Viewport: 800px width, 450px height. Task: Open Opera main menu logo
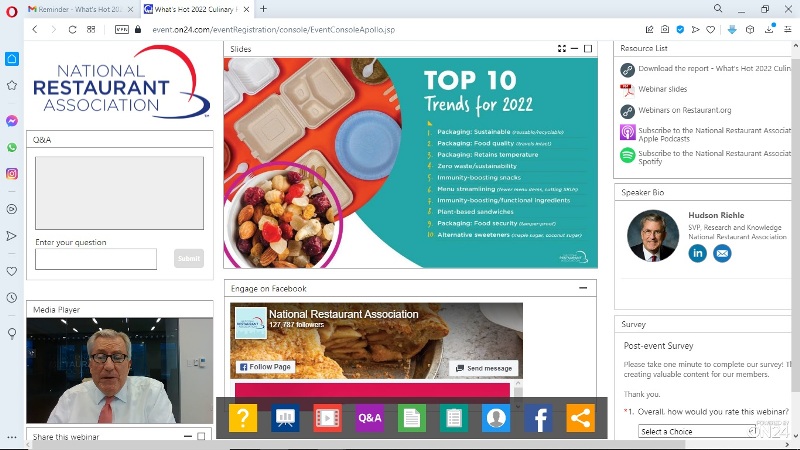[x=12, y=10]
